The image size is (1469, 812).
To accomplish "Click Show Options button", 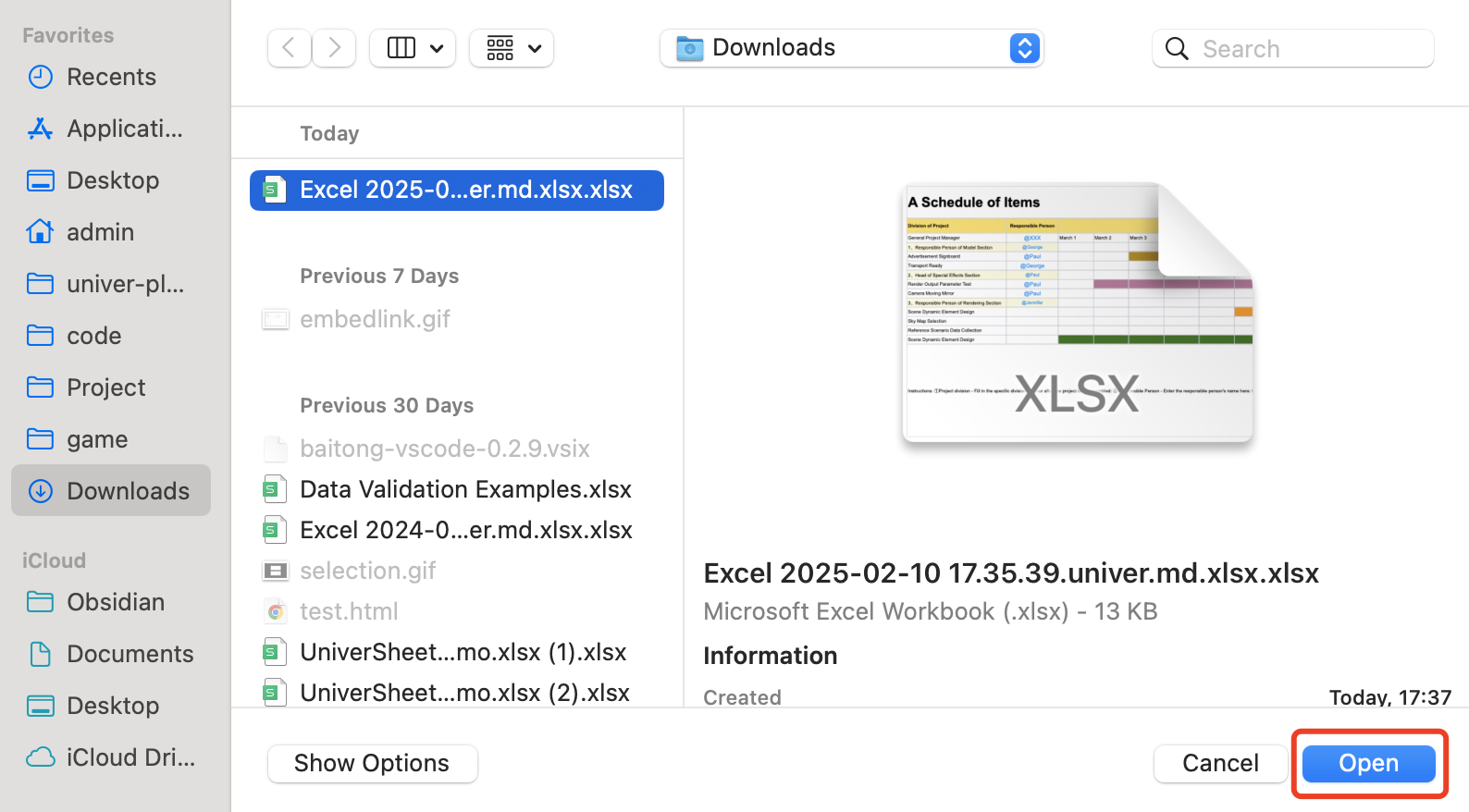I will tap(372, 763).
